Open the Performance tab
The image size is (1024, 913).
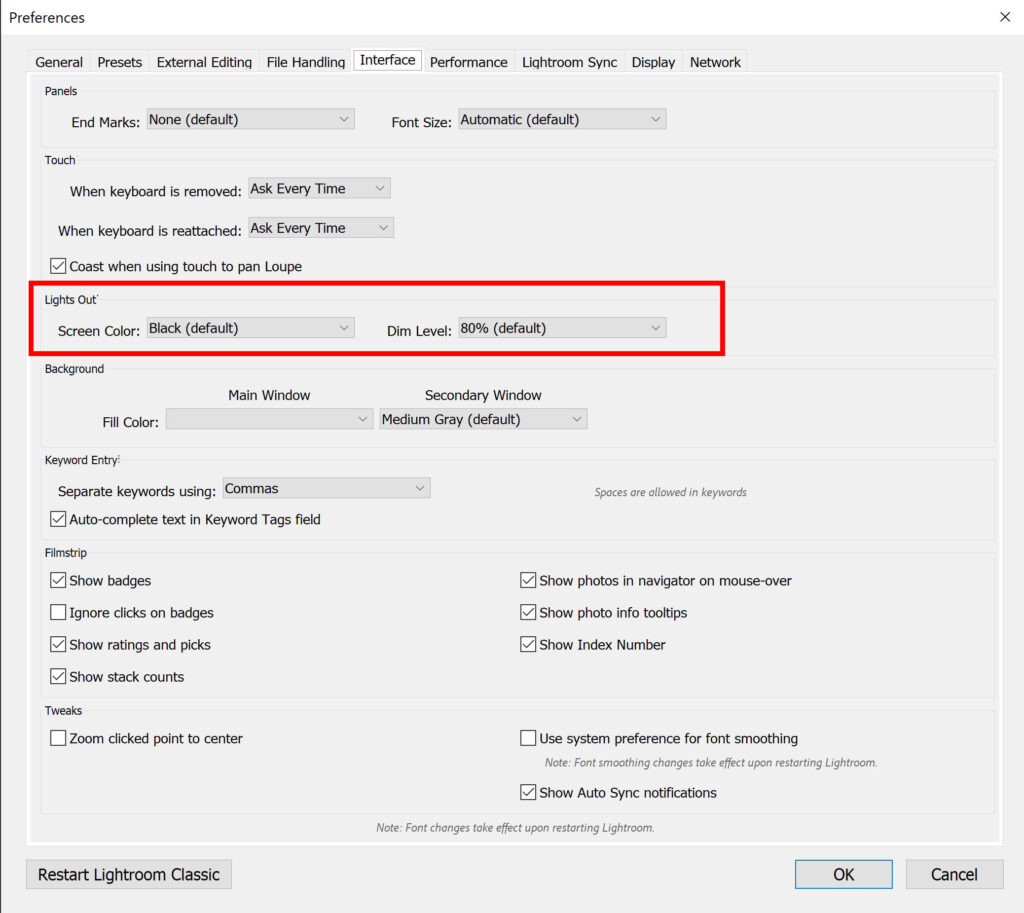468,62
